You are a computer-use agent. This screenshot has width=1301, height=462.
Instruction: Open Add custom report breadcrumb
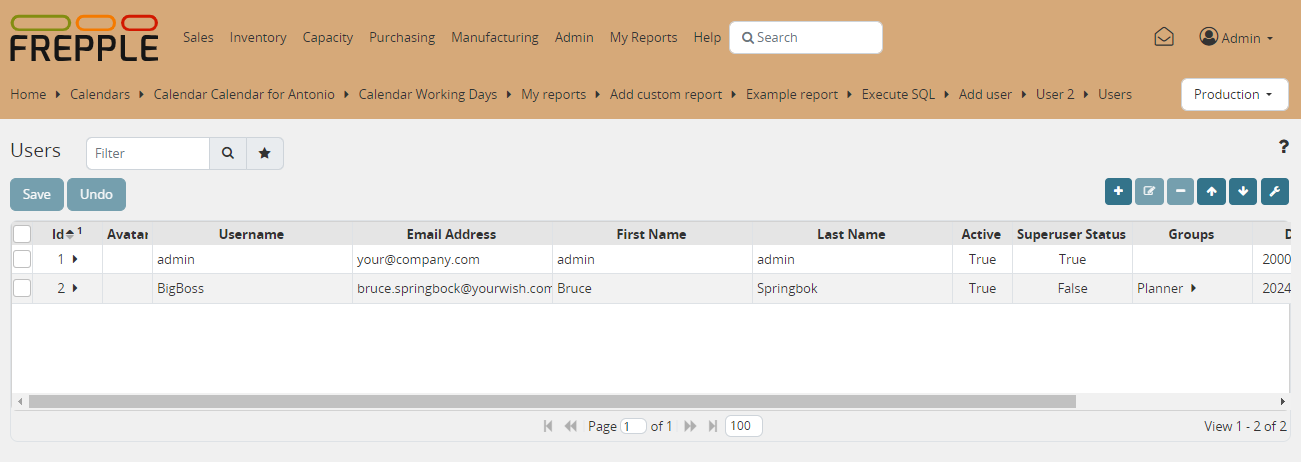pyautogui.click(x=666, y=94)
